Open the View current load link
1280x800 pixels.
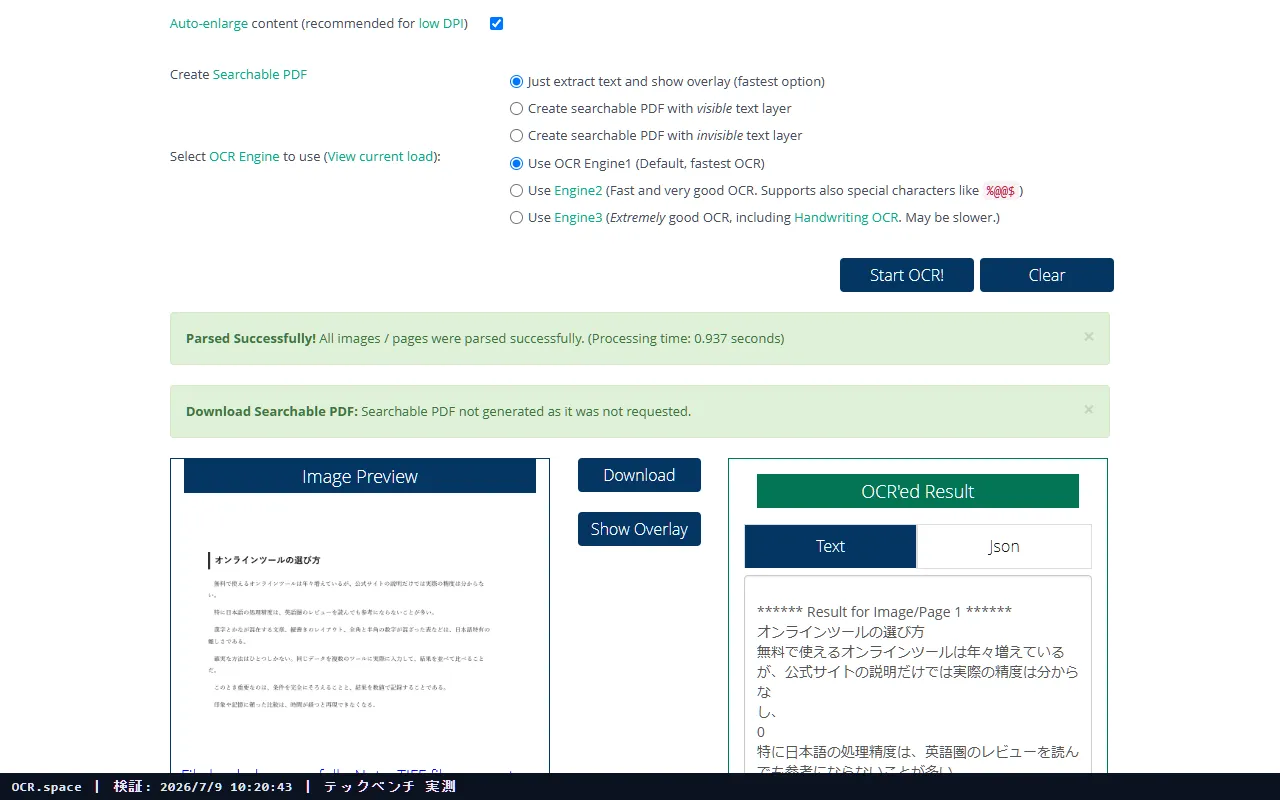coord(381,156)
